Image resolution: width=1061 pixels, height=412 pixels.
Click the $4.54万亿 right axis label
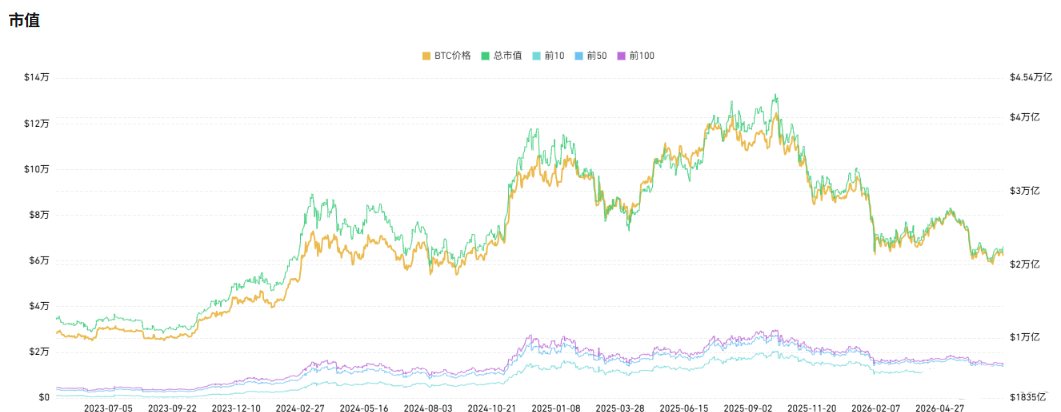click(1031, 78)
